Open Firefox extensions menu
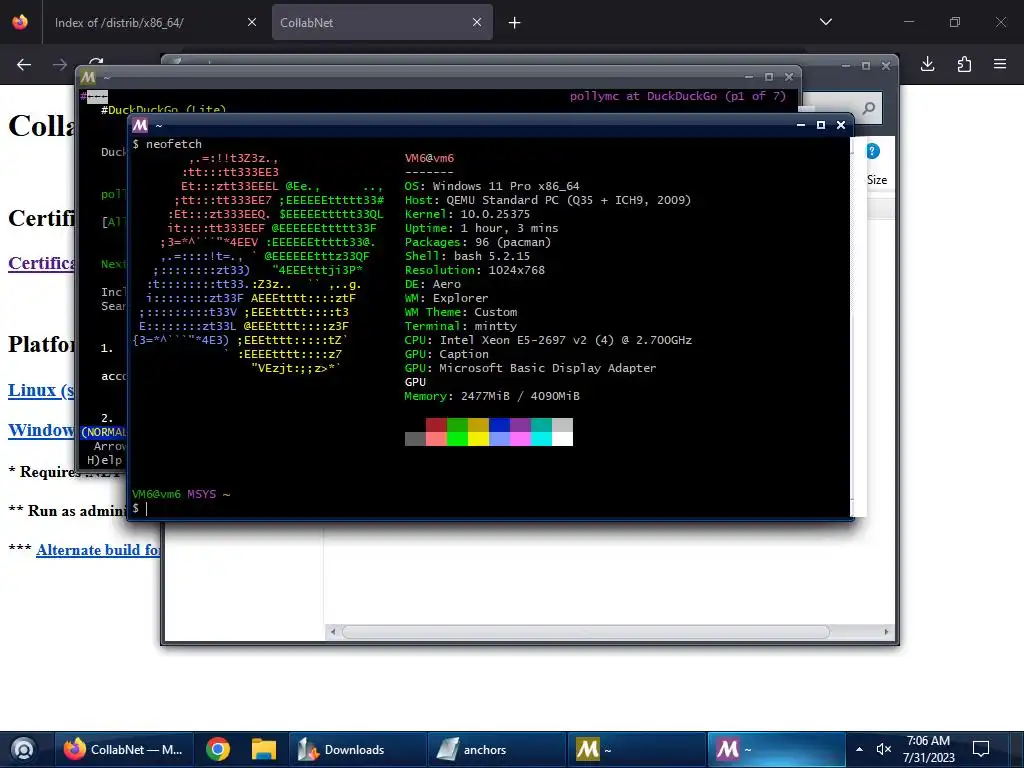This screenshot has height=768, width=1024. click(964, 64)
